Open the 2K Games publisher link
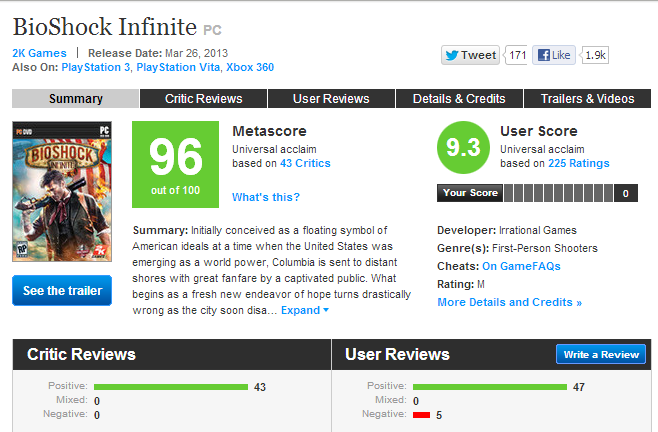Screen dimensions: 658x432 39,53
